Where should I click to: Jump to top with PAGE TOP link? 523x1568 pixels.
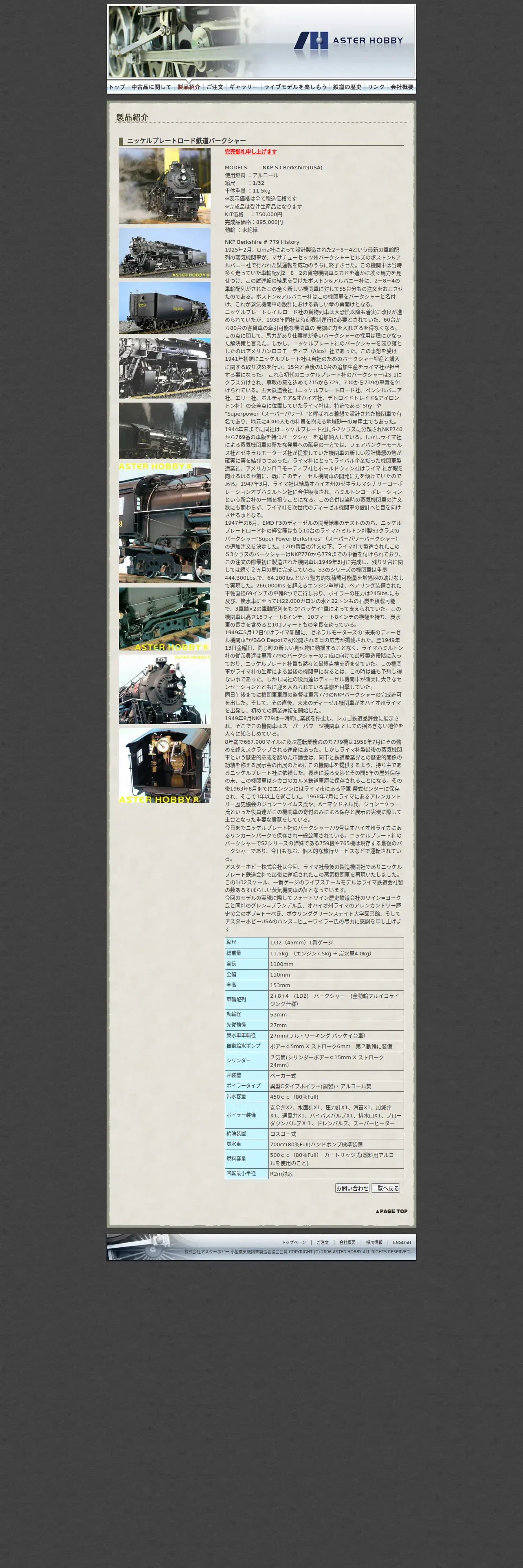coord(391,1211)
